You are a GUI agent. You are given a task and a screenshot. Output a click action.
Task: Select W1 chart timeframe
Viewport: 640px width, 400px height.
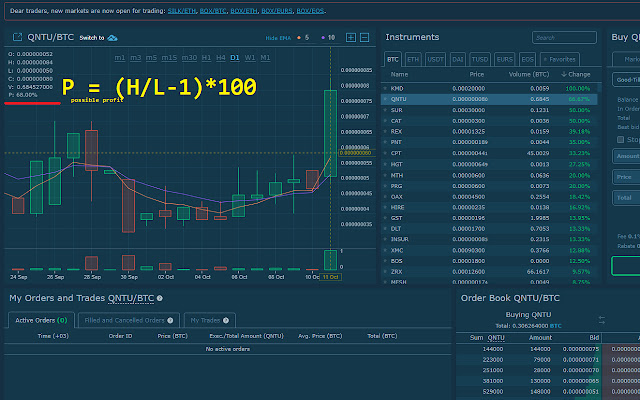tap(250, 58)
